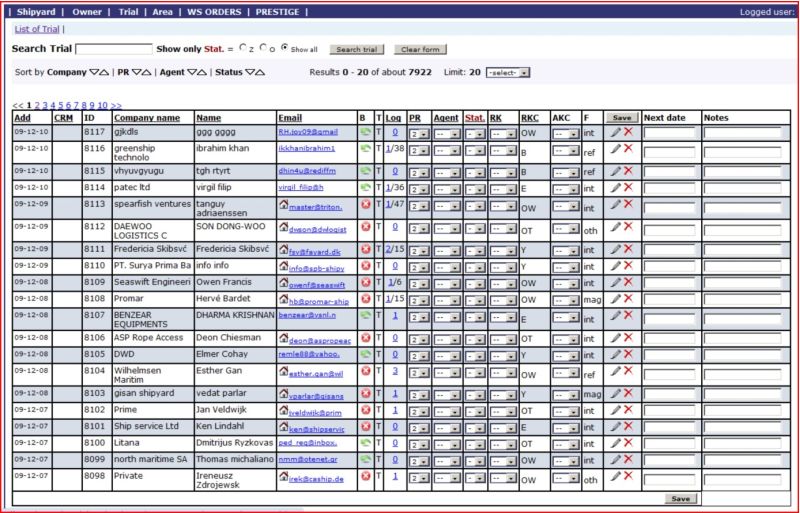The image size is (800, 513).
Task: Delete the Promar row using red X
Action: (x=628, y=298)
